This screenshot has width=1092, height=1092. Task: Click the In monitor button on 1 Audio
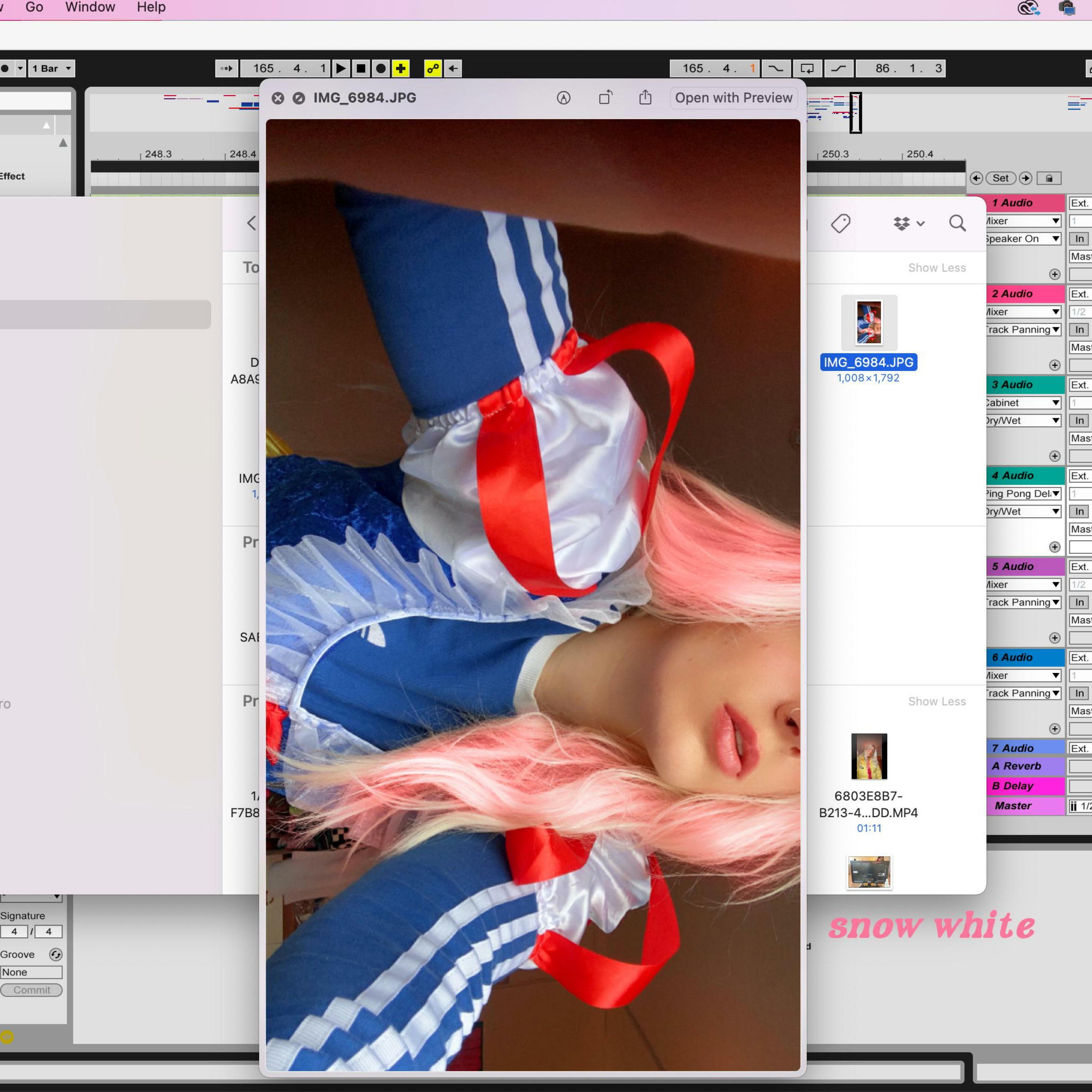coord(1080,238)
